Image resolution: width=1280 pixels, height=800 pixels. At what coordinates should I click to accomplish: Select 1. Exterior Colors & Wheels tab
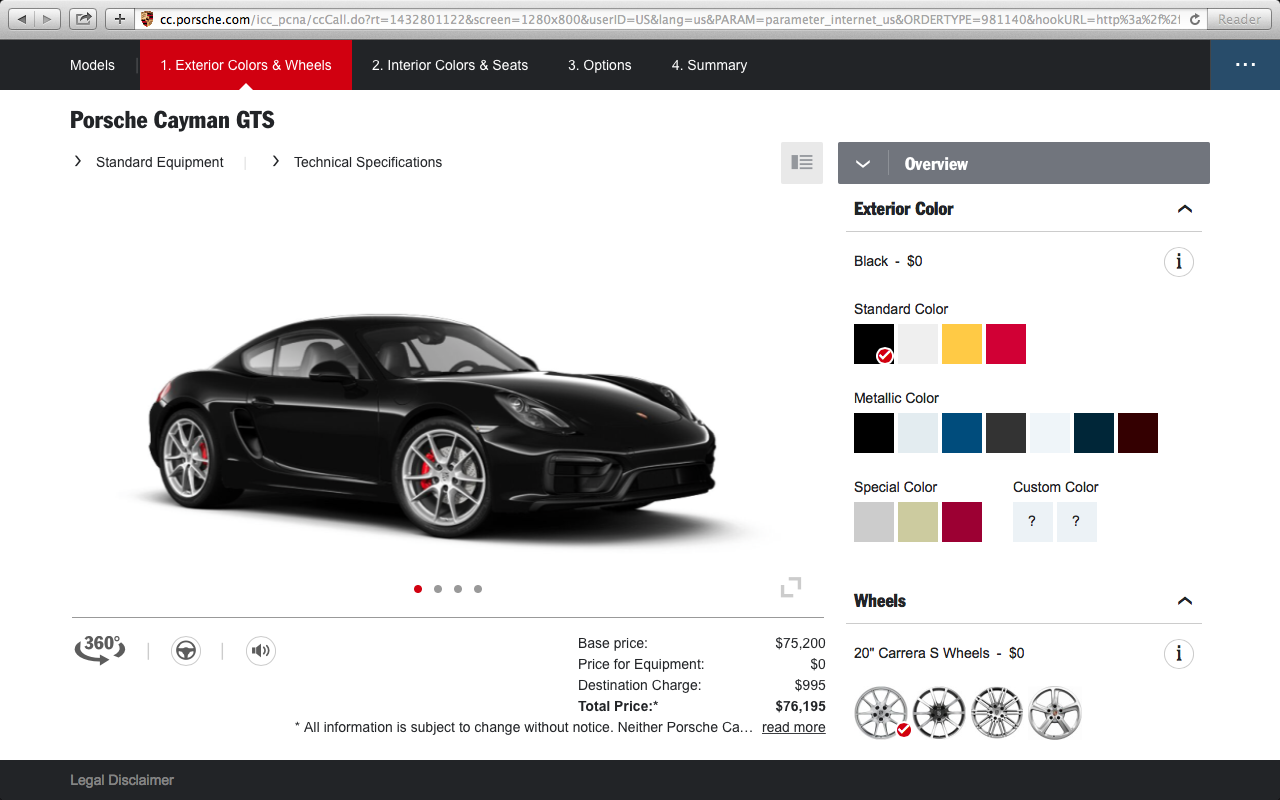point(246,65)
